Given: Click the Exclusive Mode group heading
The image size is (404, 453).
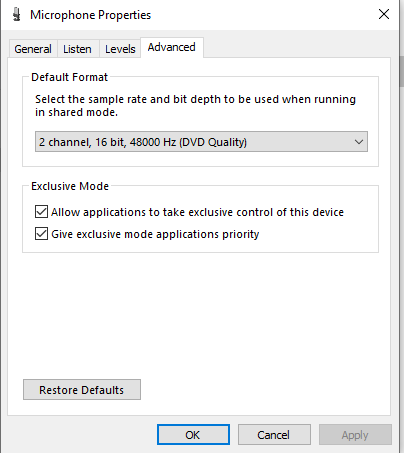Looking at the screenshot, I should pyautogui.click(x=70, y=186).
